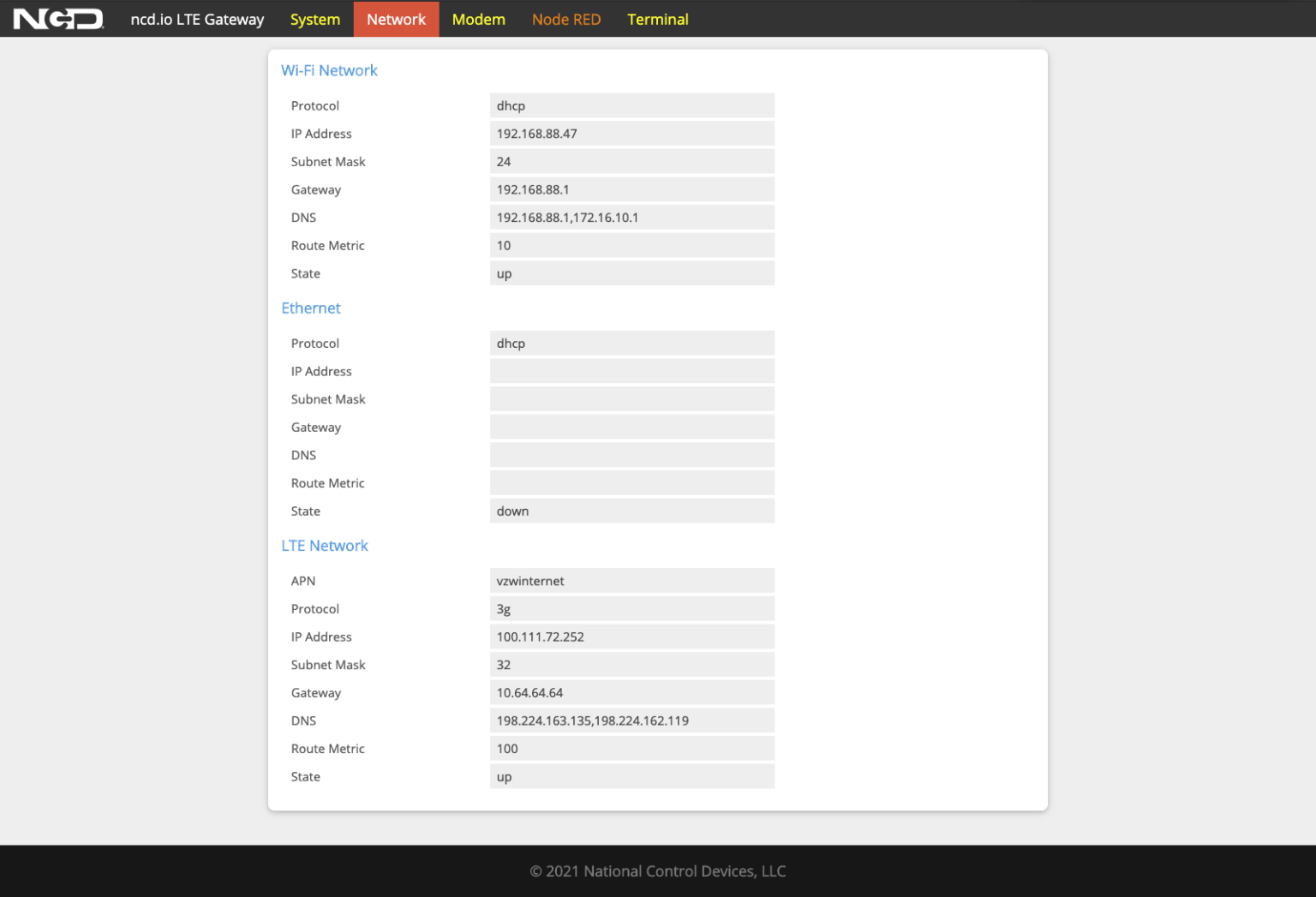Click the LTE Network section heading
Screen dimensions: 1316x897
click(x=325, y=546)
